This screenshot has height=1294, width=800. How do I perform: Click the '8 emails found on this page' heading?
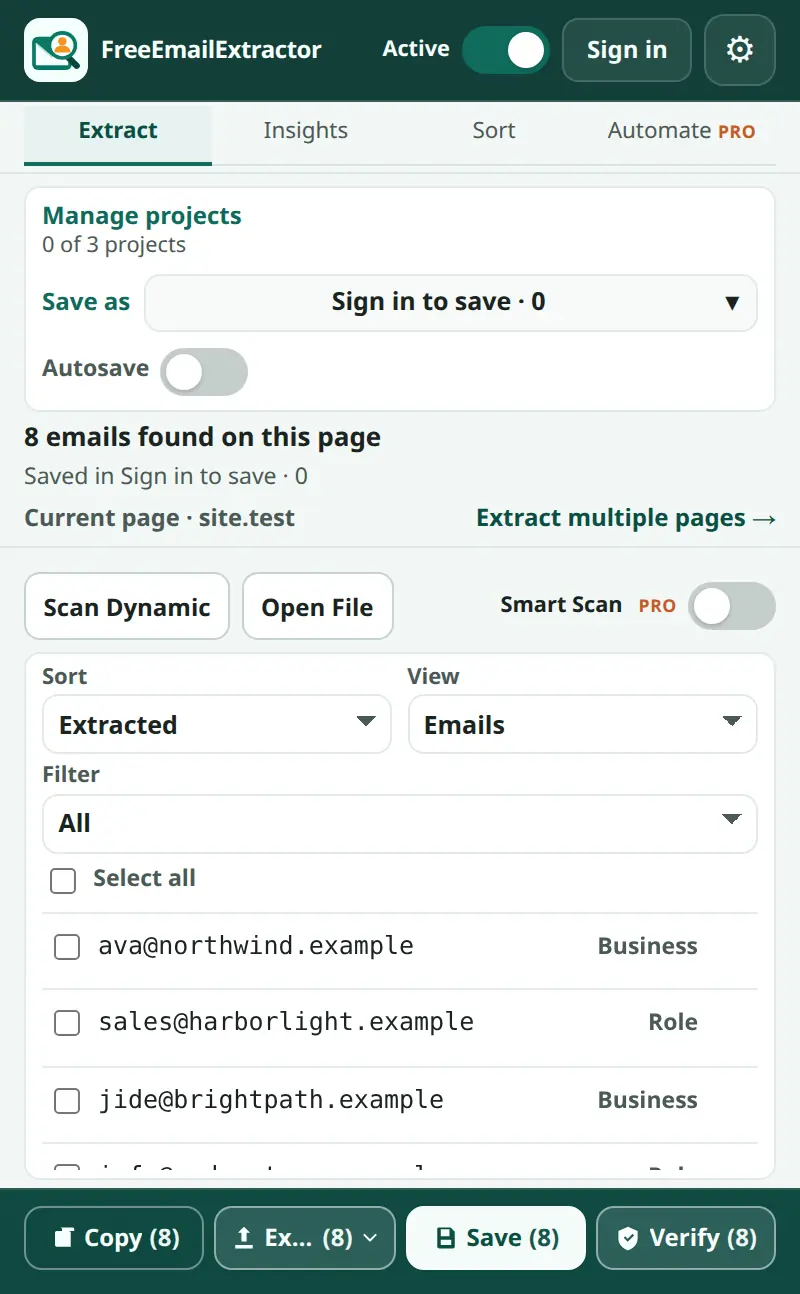tap(202, 437)
